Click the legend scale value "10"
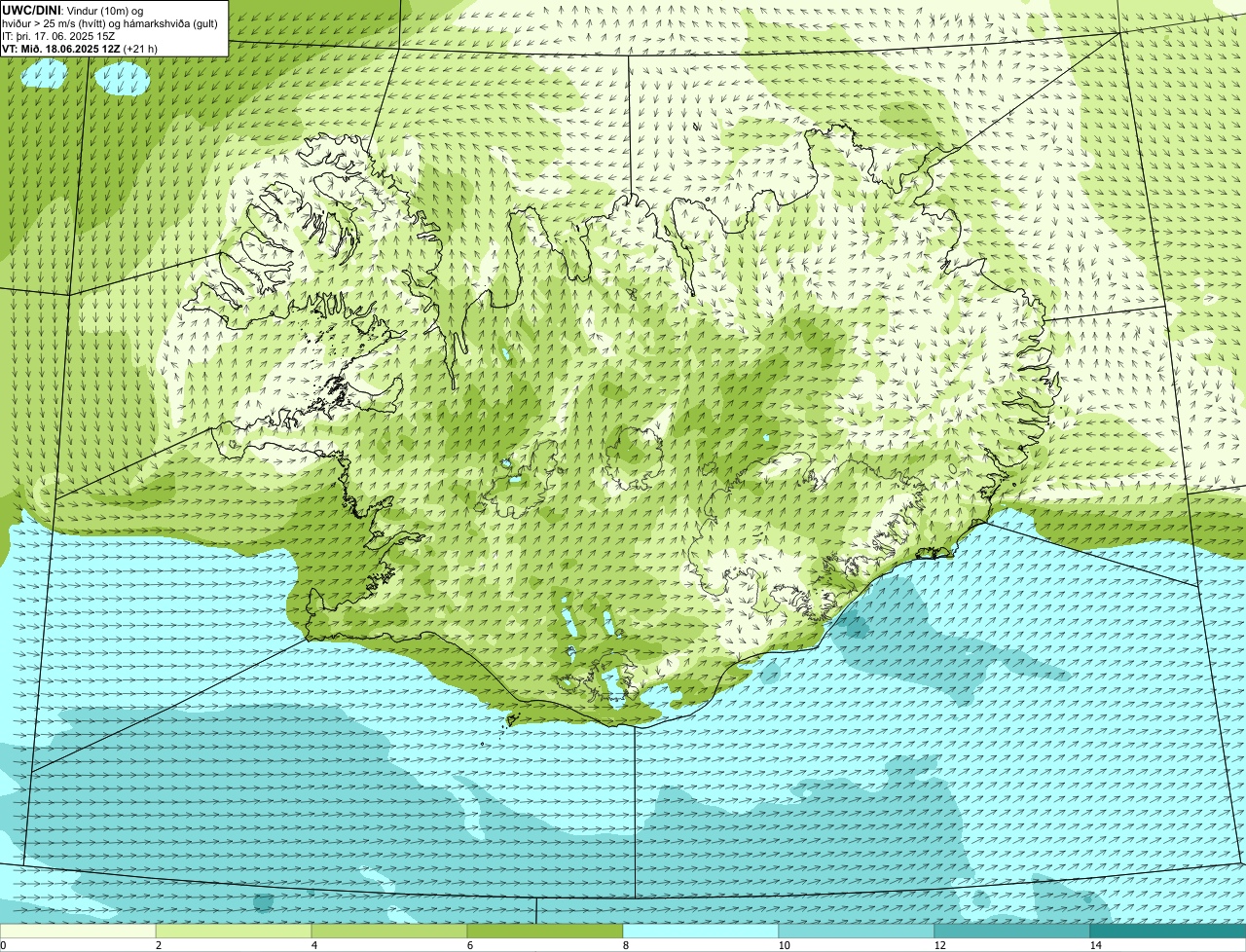 [784, 945]
